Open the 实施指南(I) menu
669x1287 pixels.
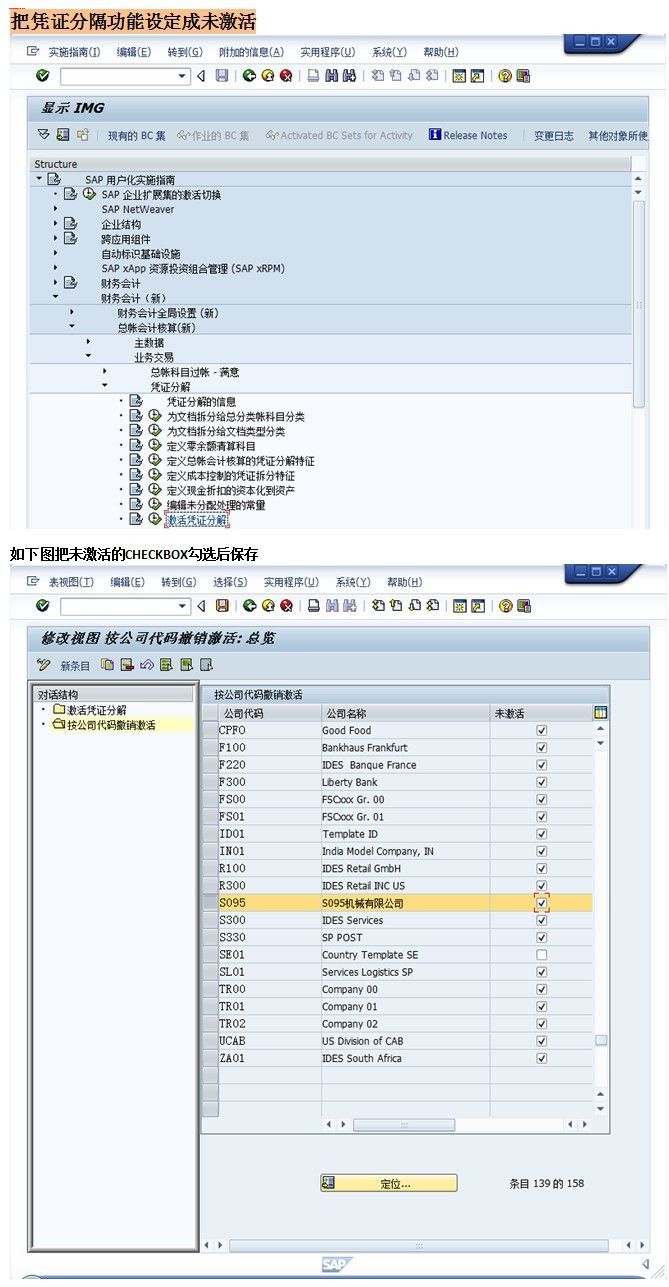[74, 52]
